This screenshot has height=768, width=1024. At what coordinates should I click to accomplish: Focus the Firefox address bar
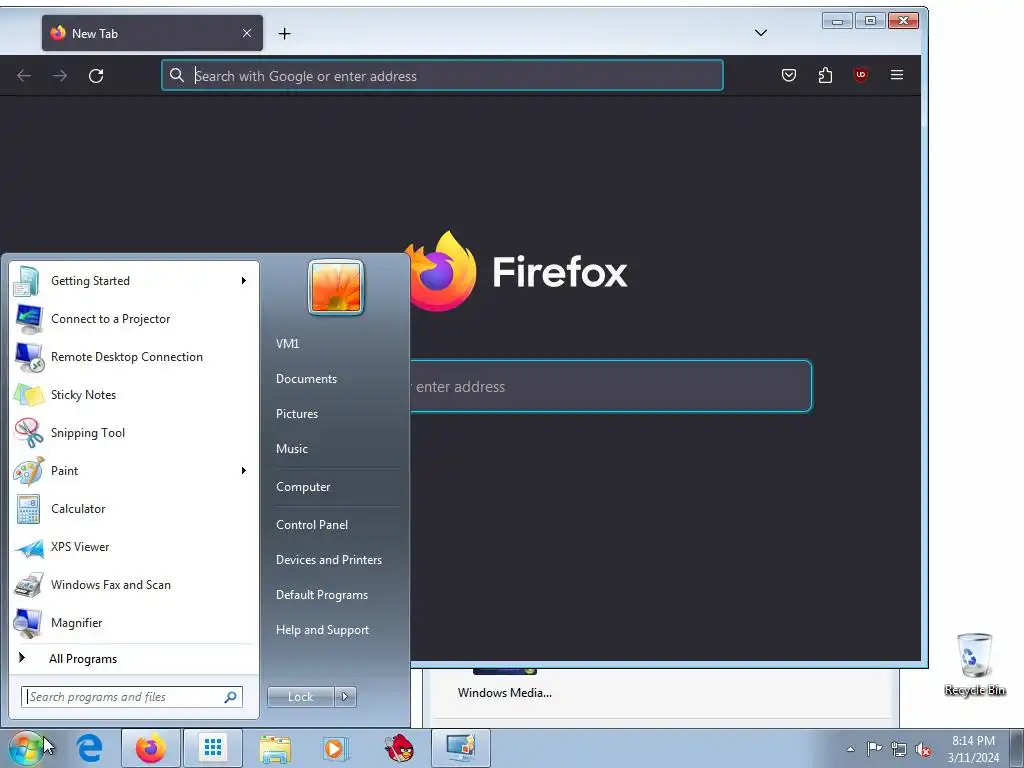point(442,76)
